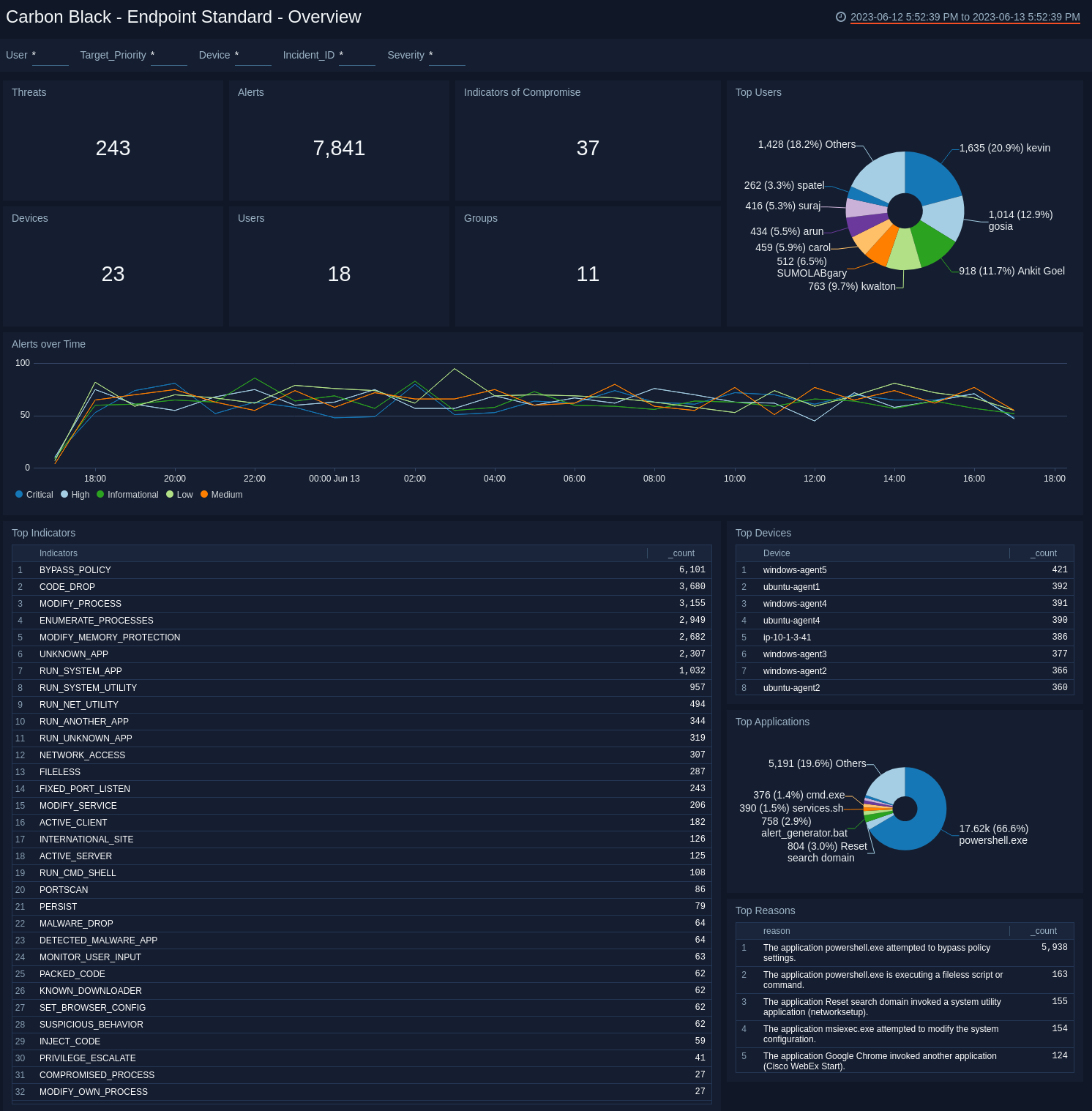The height and width of the screenshot is (1111, 1092).
Task: Click the Incident_ID filter field
Action: point(357,57)
